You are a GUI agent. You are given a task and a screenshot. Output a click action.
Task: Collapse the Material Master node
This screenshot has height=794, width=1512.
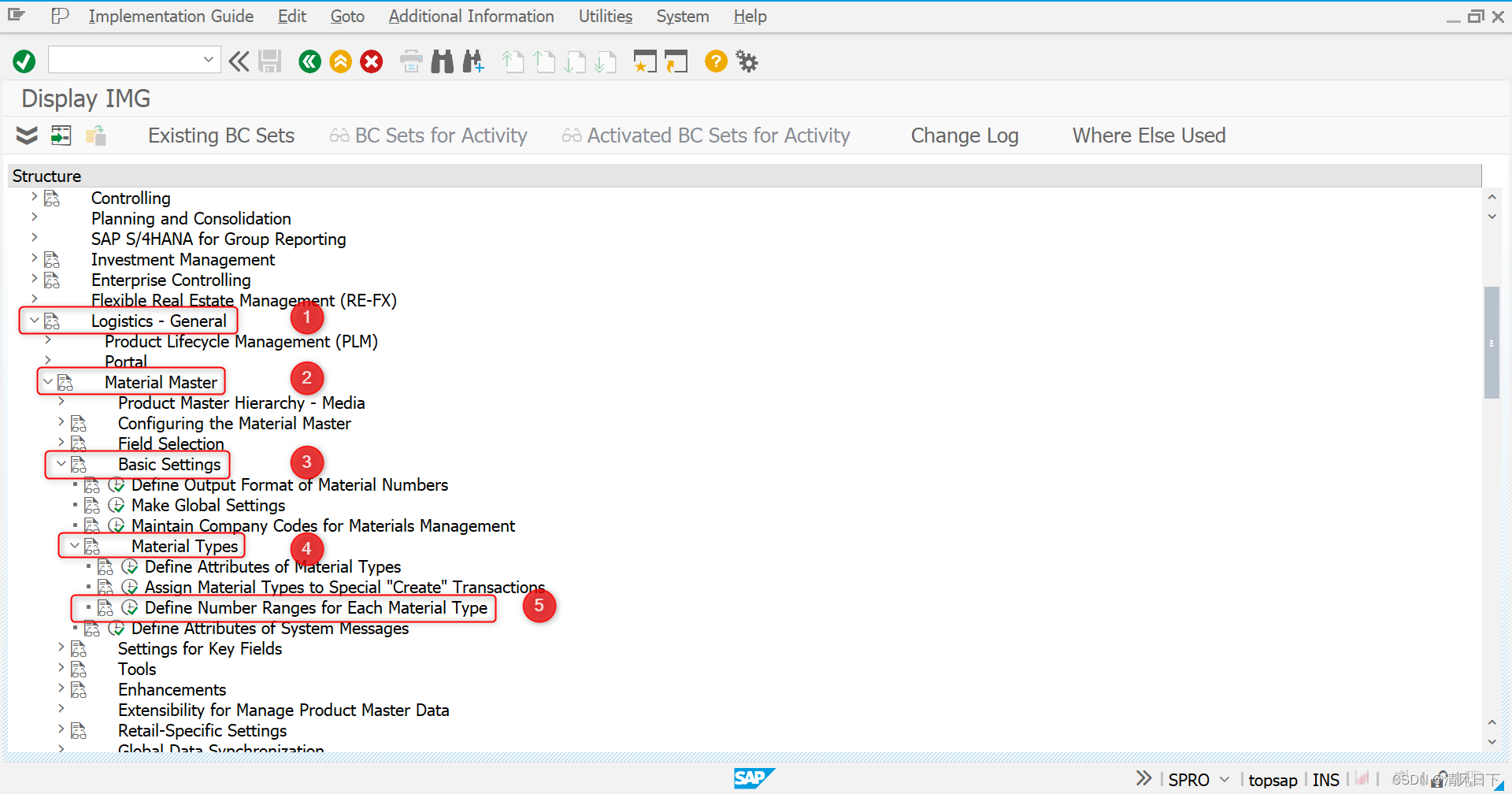click(48, 382)
